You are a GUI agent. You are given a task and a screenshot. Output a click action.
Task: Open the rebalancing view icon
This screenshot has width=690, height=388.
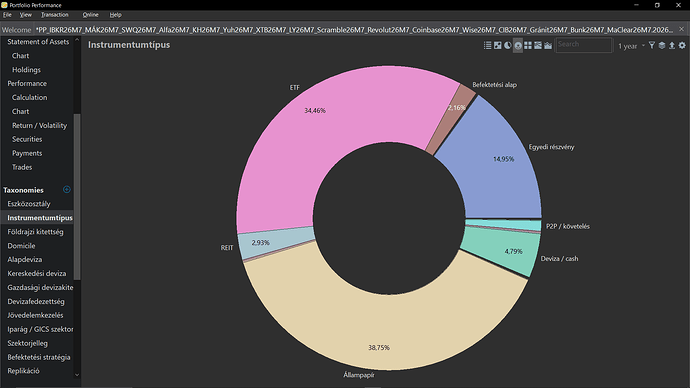coord(497,45)
